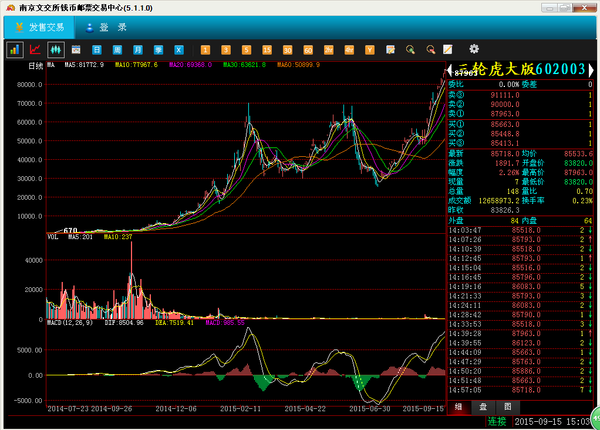Select the 4hr interval icon
This screenshot has height=430, width=600.
[349, 50]
